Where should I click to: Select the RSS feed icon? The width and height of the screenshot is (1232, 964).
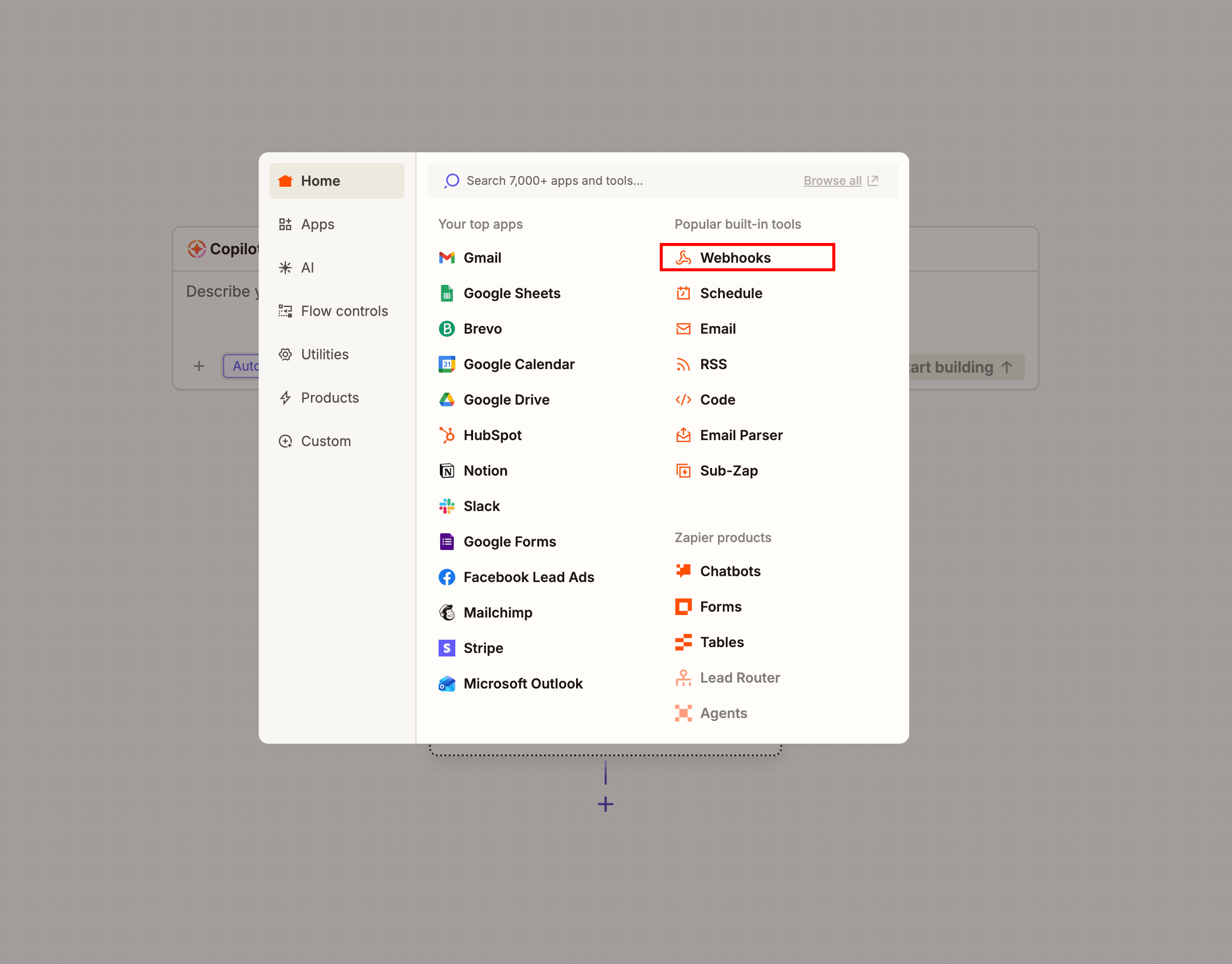(683, 365)
